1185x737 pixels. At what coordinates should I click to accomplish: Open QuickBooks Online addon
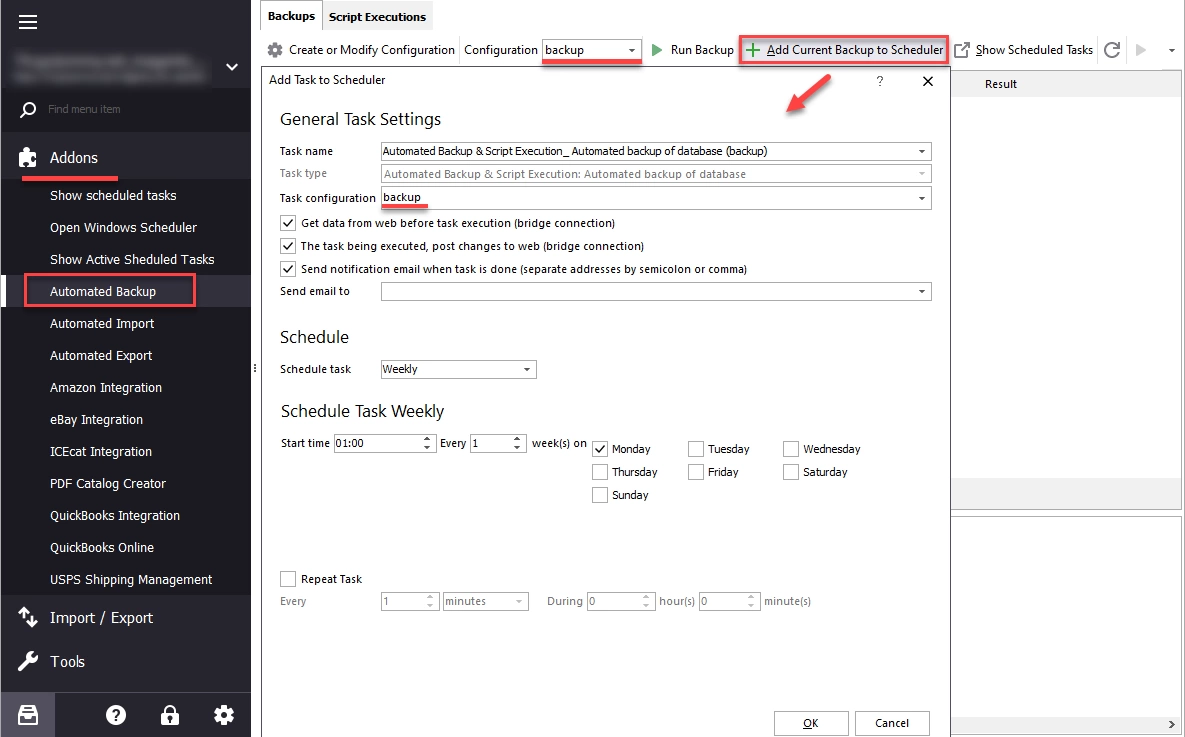click(x=102, y=547)
